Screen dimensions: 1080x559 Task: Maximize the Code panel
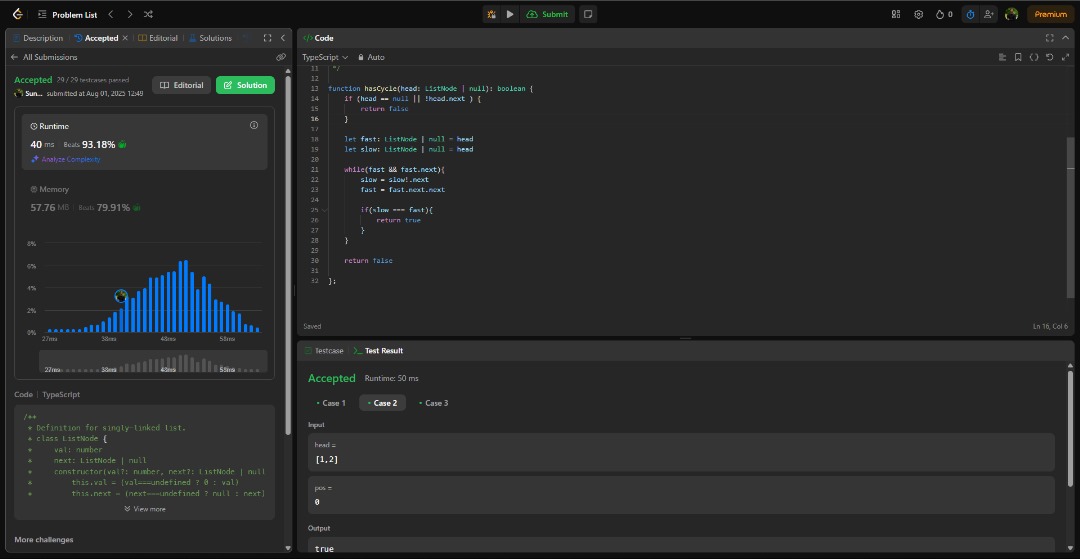pos(1049,38)
